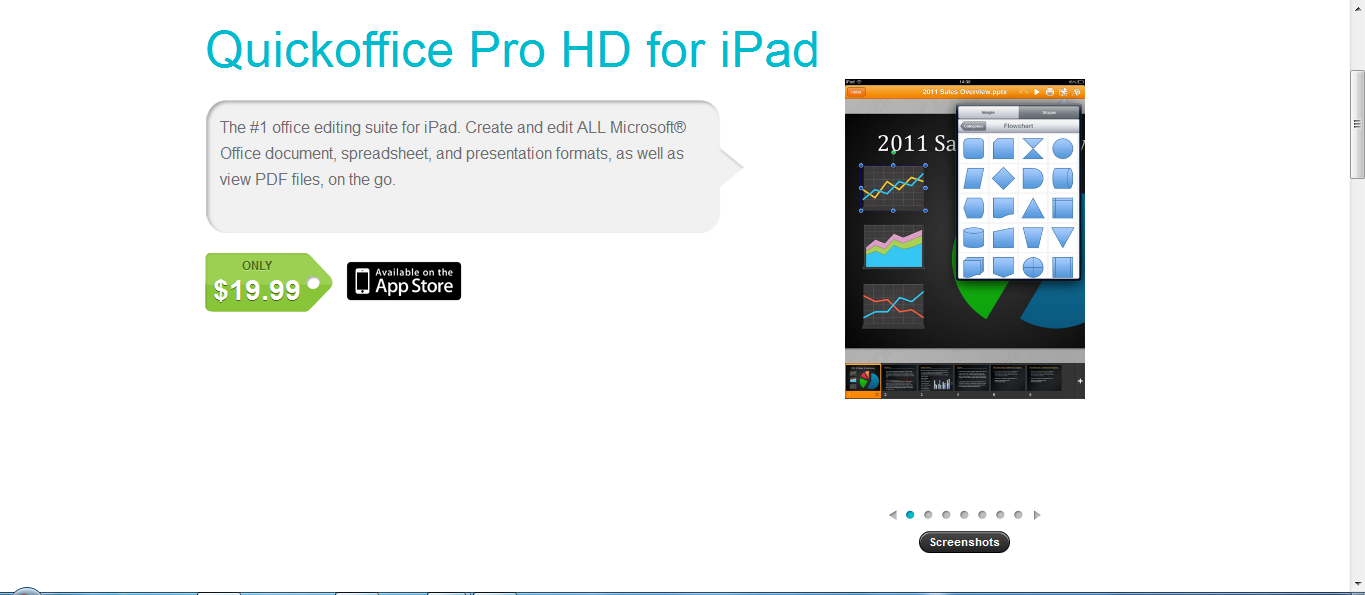Viewport: 1365px width, 595px height.
Task: Go back using the Categories button
Action: [x=974, y=125]
